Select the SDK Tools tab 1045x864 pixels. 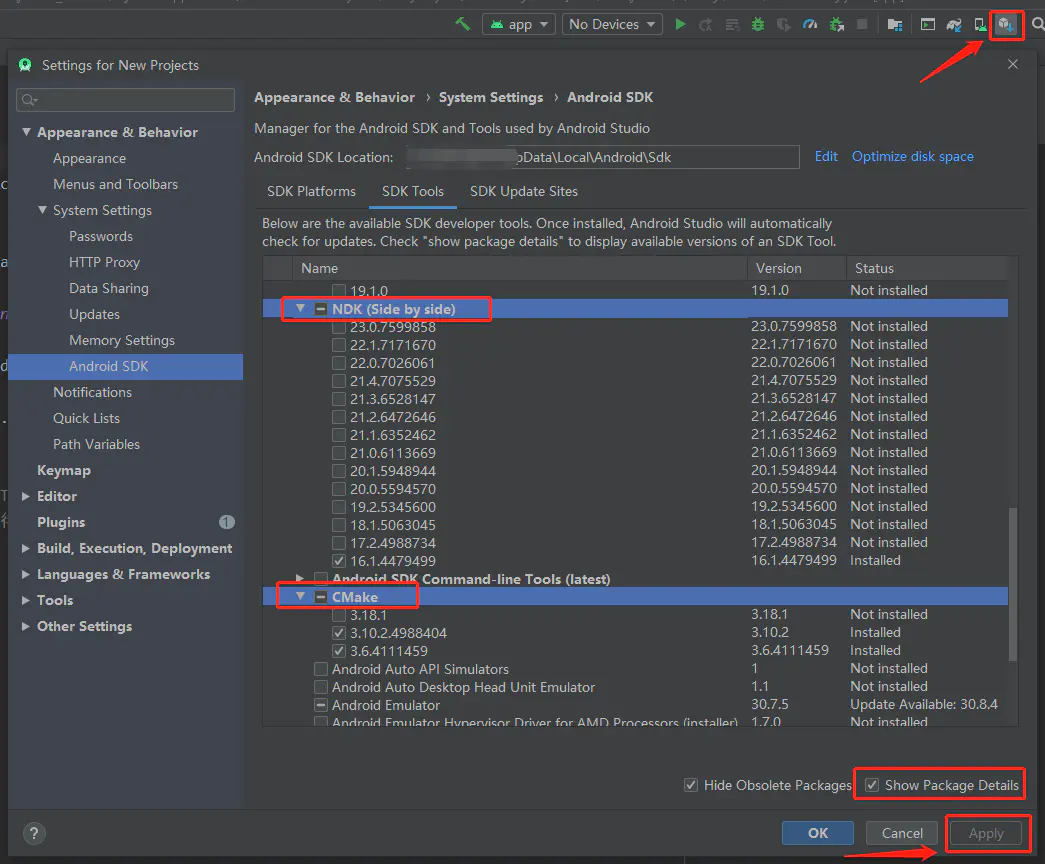(x=413, y=191)
